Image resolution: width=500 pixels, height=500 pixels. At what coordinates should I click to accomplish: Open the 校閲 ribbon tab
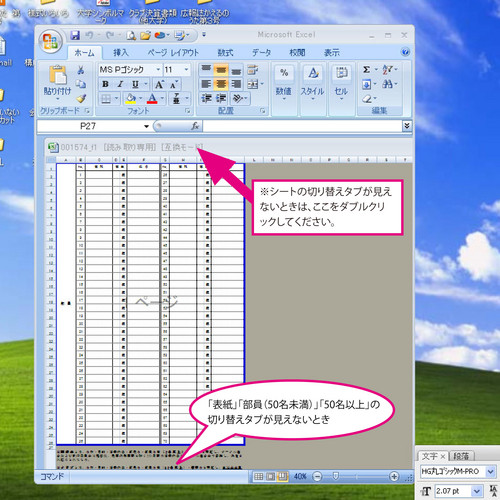coord(297,53)
